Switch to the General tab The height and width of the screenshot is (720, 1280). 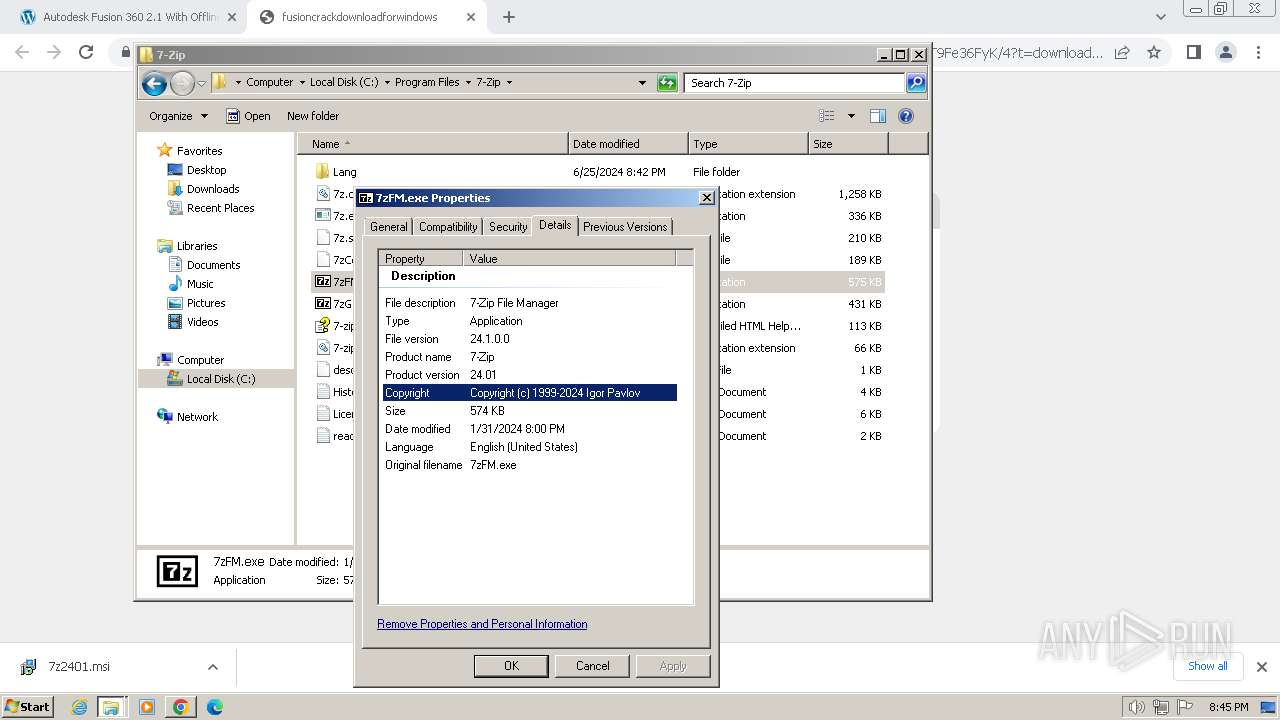(388, 227)
